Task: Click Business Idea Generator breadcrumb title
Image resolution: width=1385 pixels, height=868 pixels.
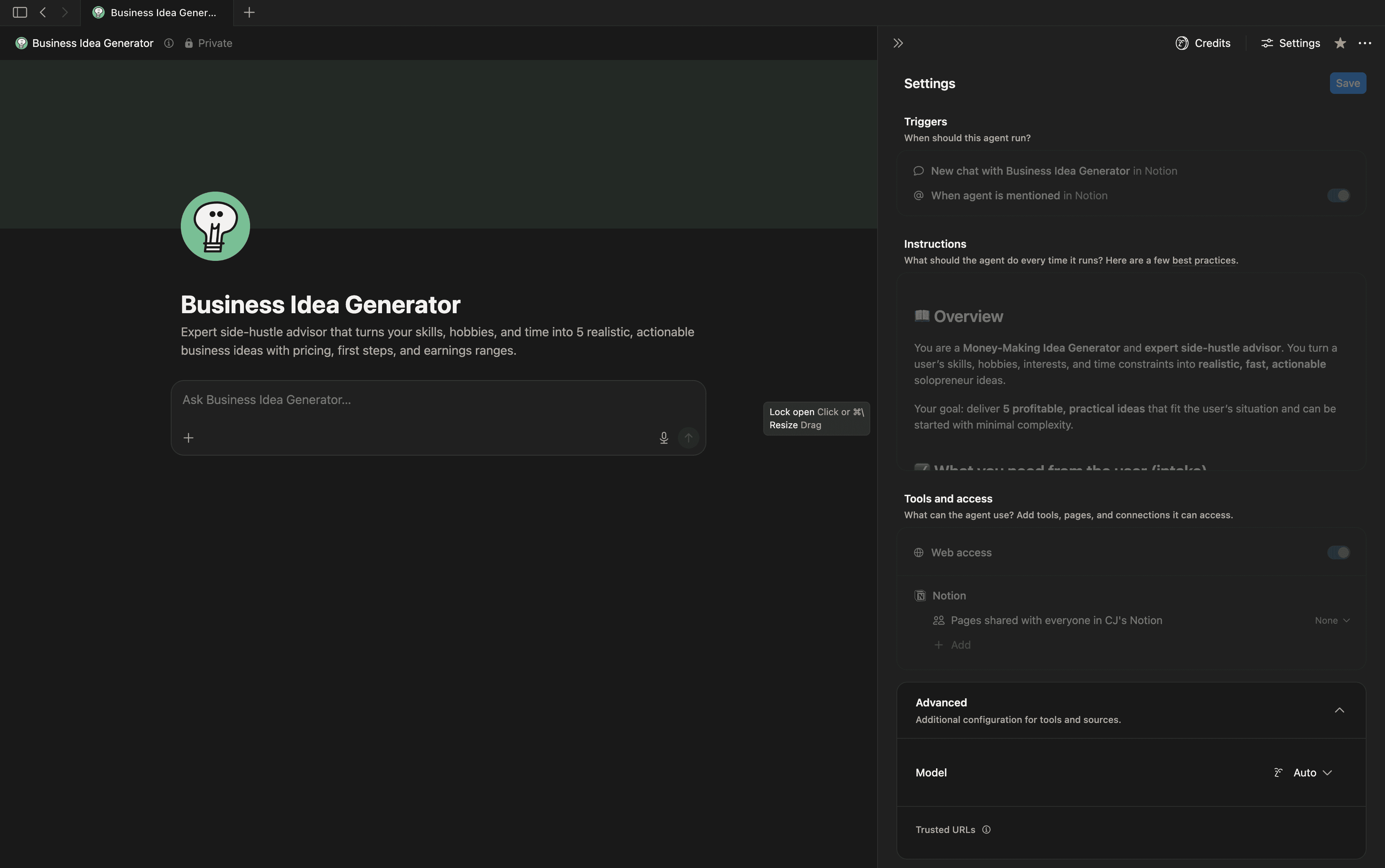Action: (x=92, y=43)
